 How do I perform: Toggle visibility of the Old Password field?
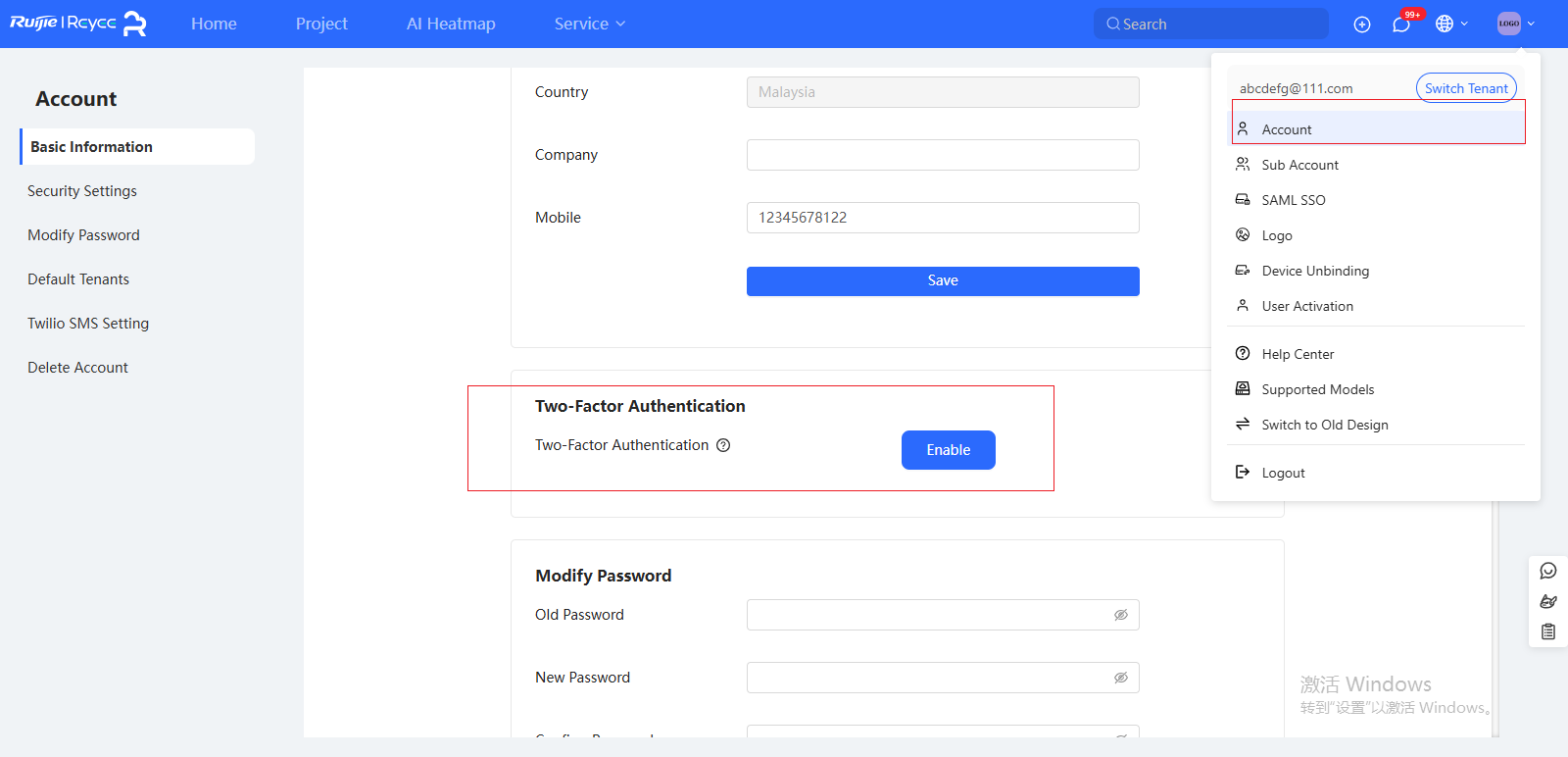pos(1120,615)
